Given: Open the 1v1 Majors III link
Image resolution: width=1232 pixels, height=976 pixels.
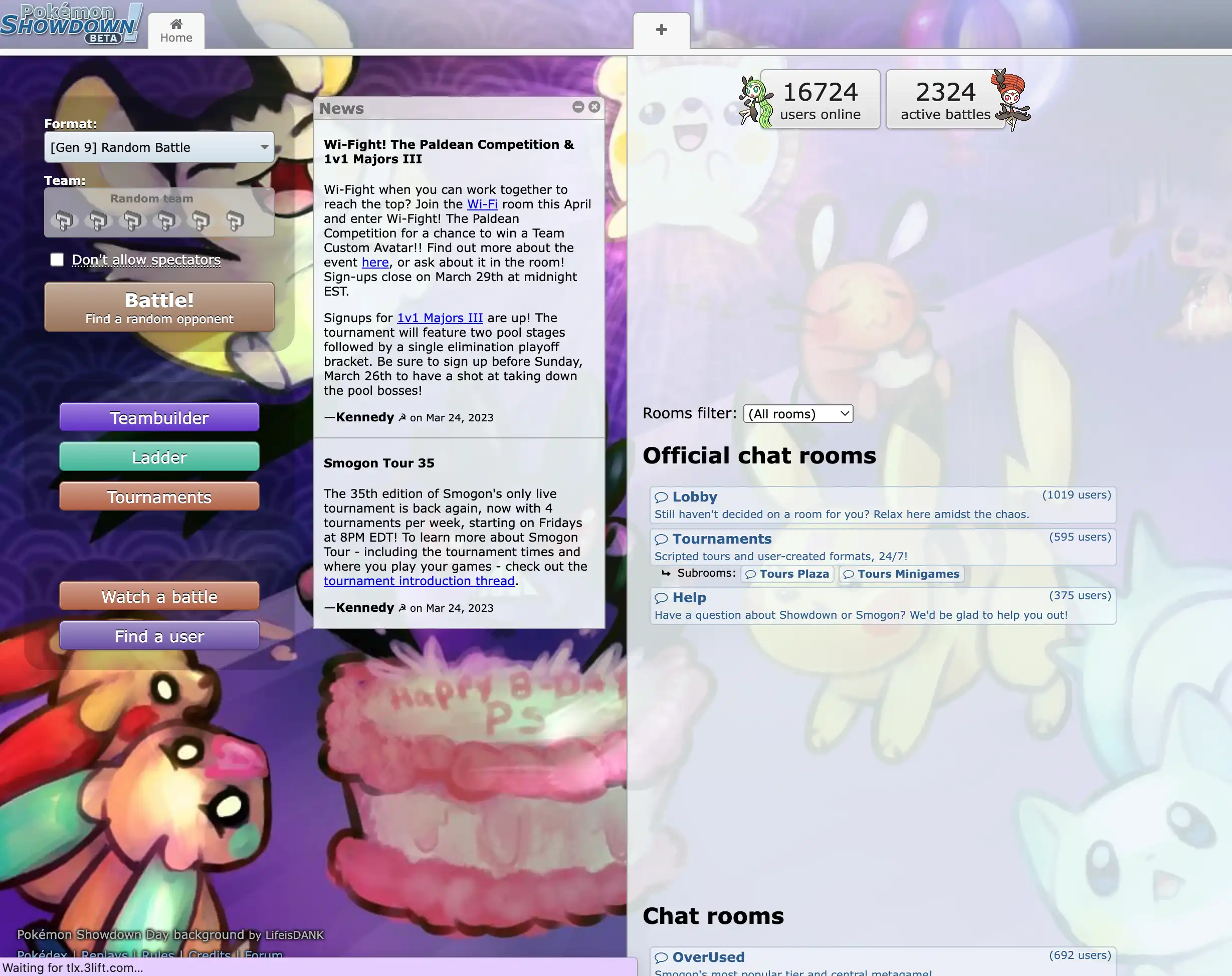Looking at the screenshot, I should pos(440,318).
